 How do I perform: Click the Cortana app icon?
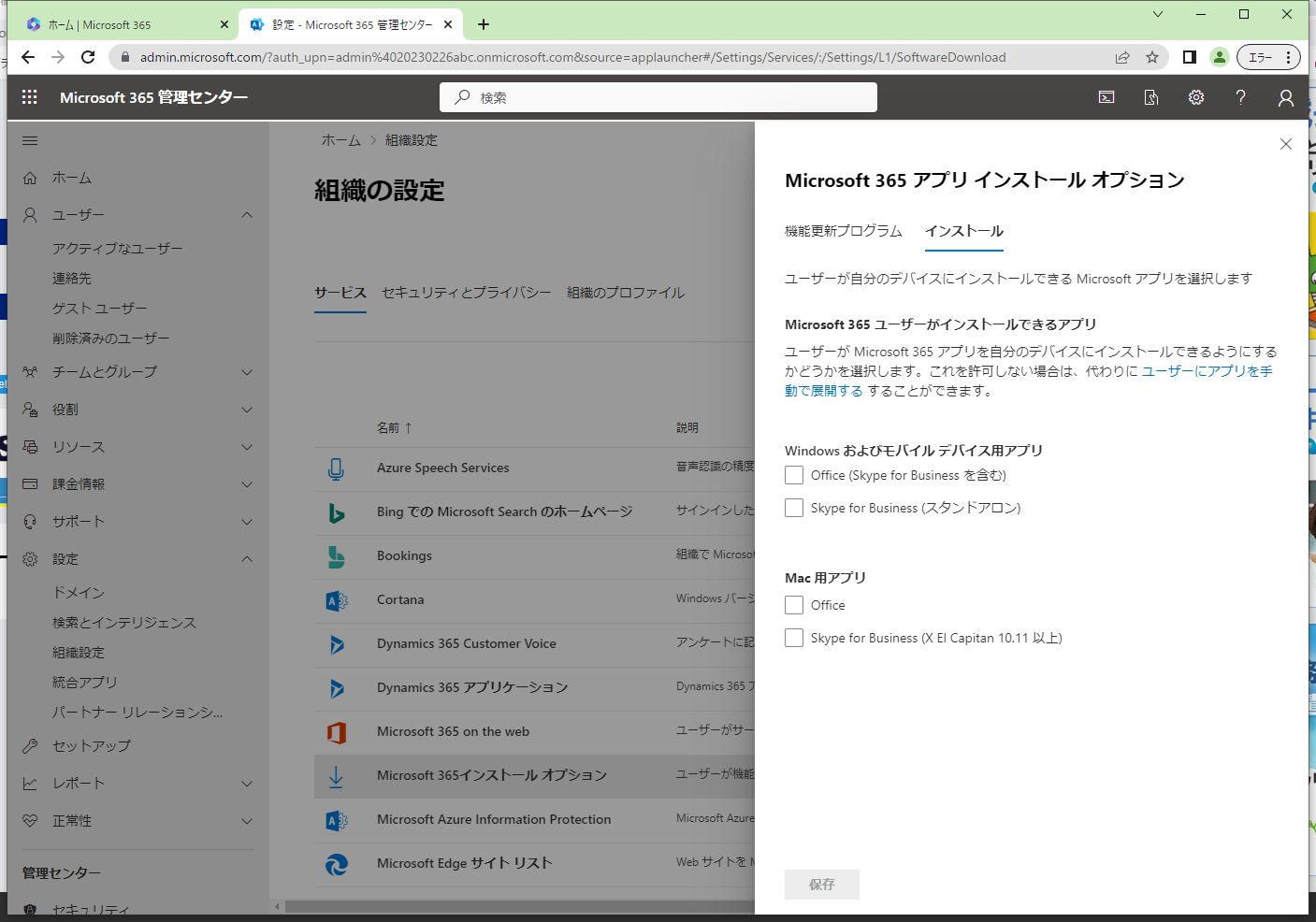coord(336,600)
